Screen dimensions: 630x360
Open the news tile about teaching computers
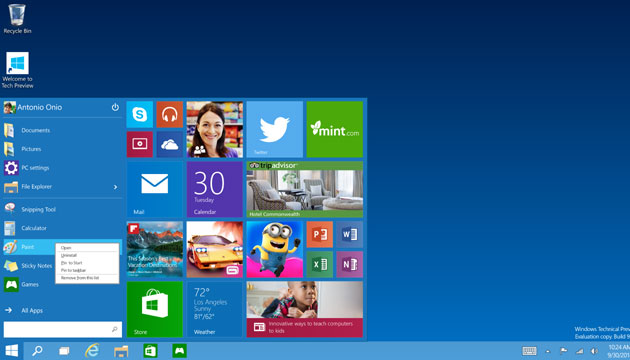click(305, 309)
